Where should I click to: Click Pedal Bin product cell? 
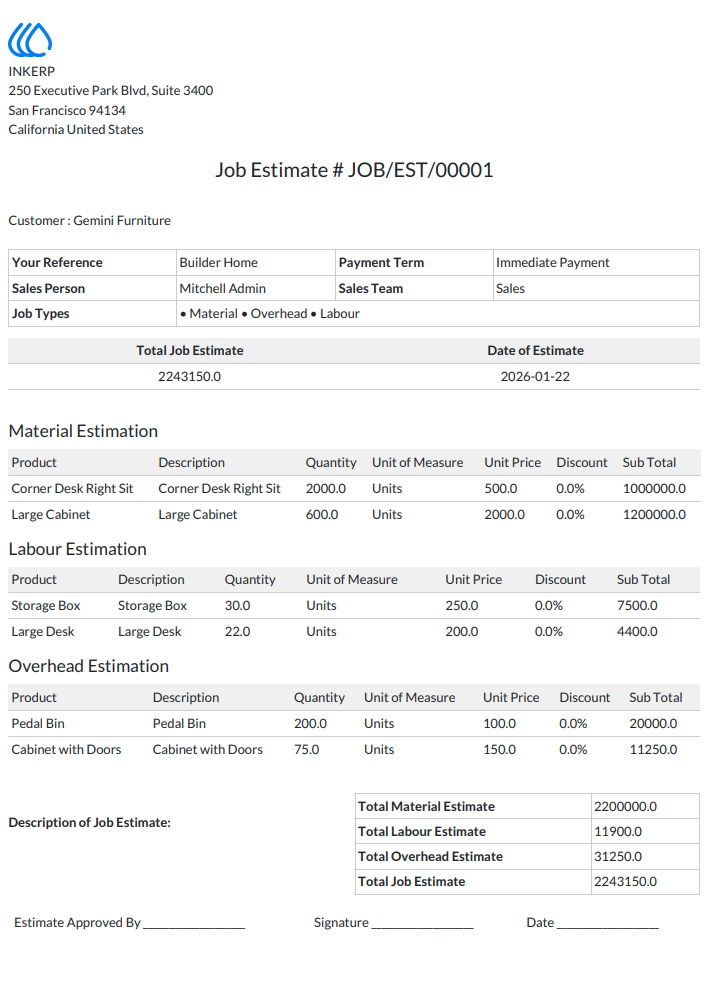[38, 723]
